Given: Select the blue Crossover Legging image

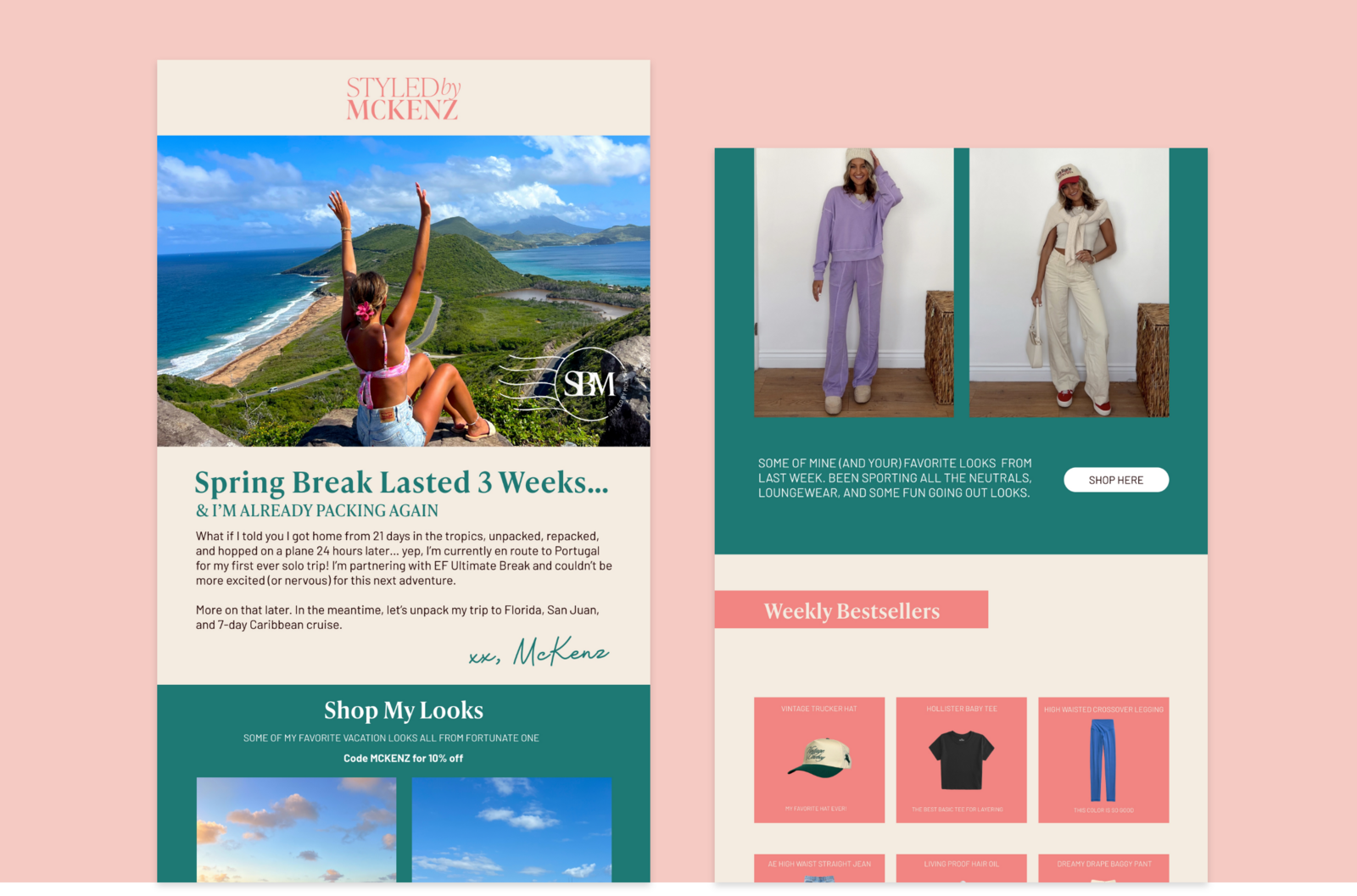Looking at the screenshot, I should 1103,760.
